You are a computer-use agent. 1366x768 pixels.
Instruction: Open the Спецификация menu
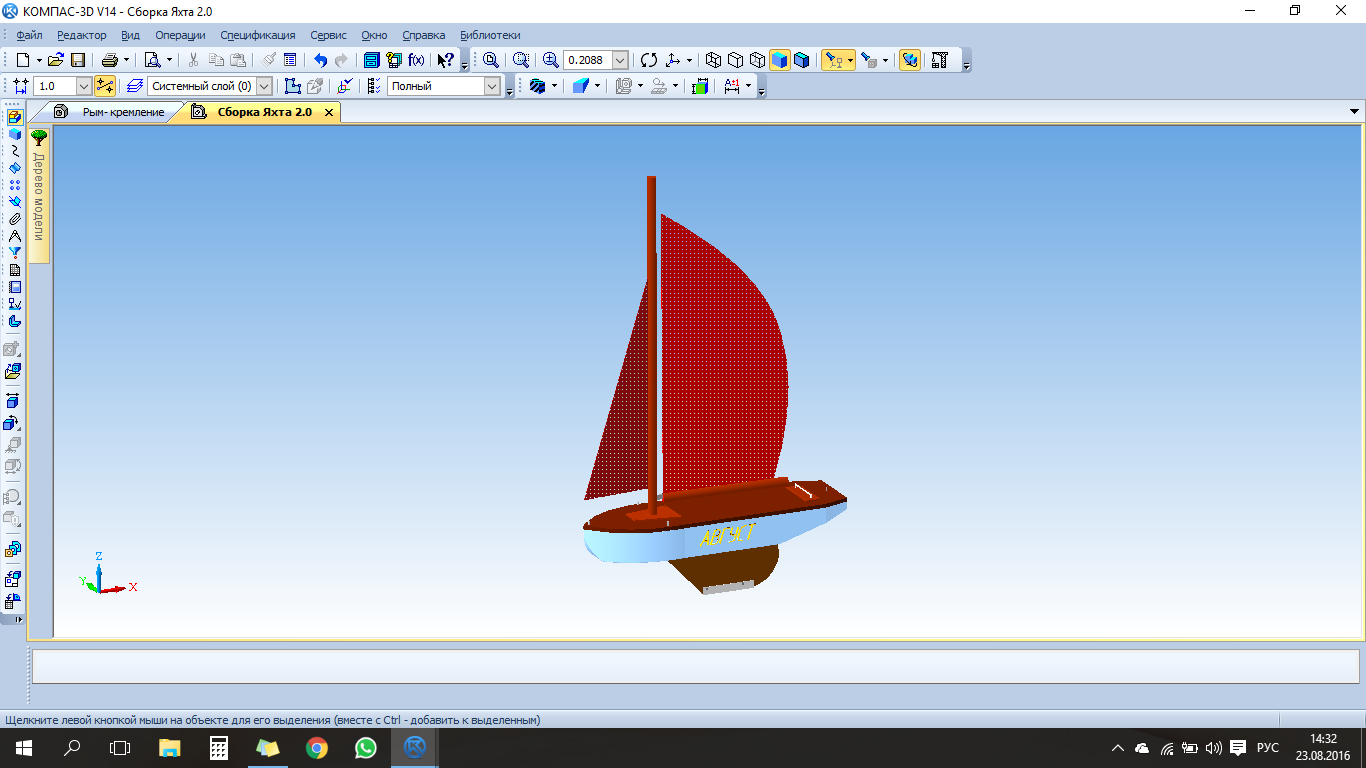[x=258, y=35]
